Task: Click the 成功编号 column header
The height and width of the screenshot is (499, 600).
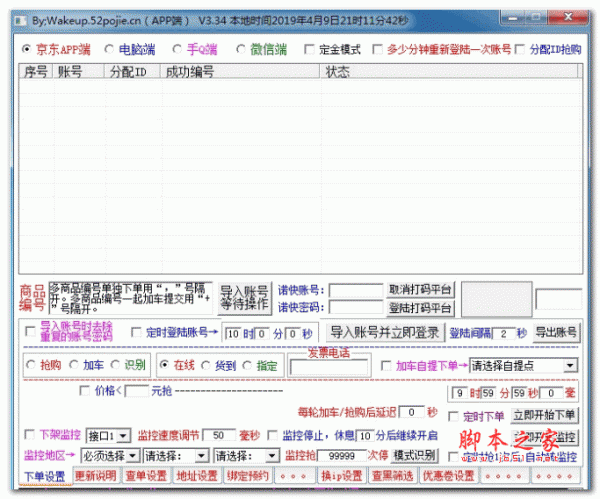Action: (240, 72)
